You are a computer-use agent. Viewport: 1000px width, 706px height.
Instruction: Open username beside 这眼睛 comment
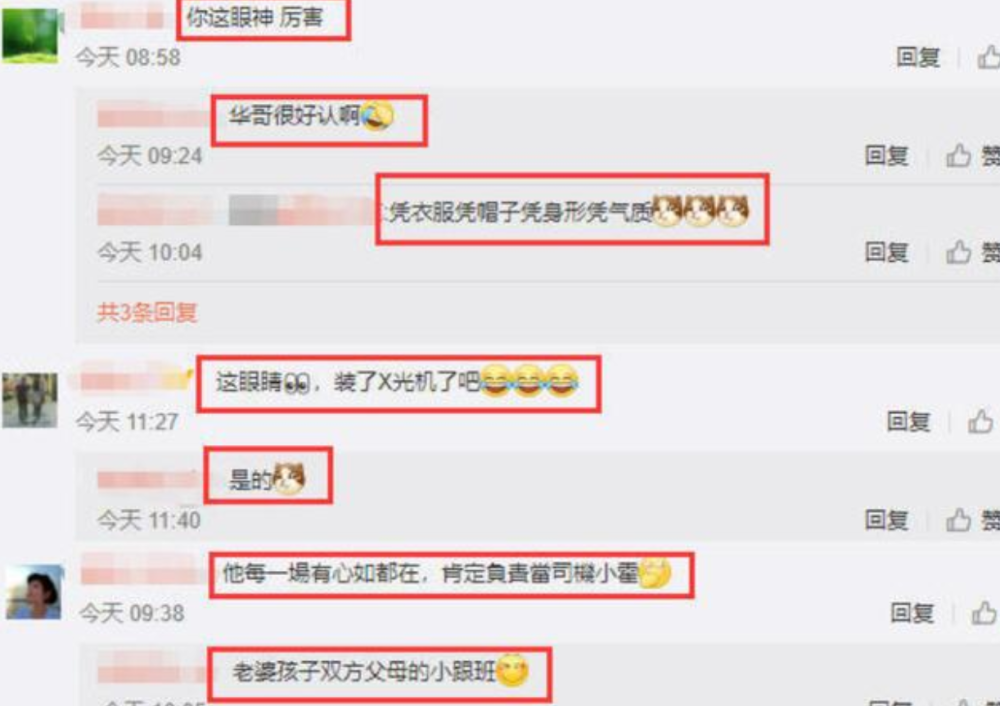(130, 381)
